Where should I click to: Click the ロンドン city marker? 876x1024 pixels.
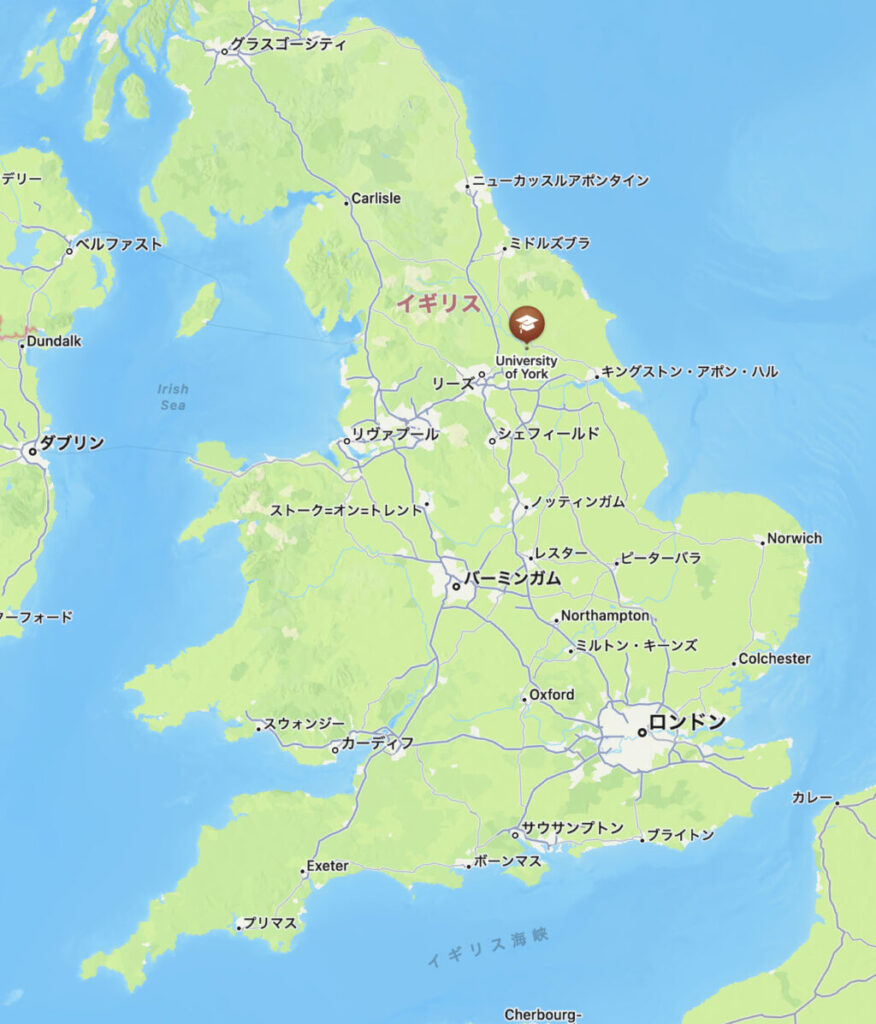pyautogui.click(x=642, y=733)
